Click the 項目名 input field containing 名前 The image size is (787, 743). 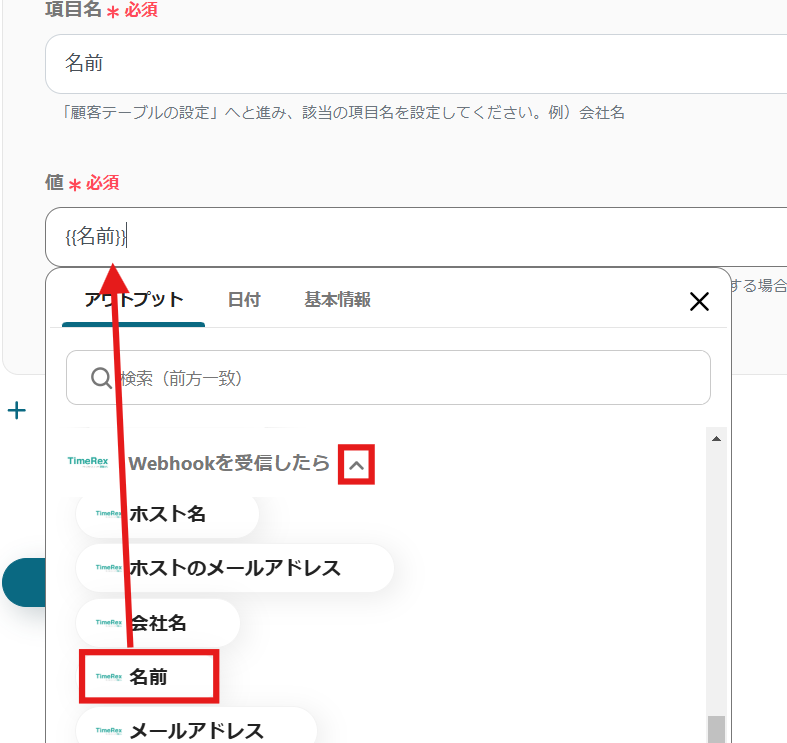point(416,64)
